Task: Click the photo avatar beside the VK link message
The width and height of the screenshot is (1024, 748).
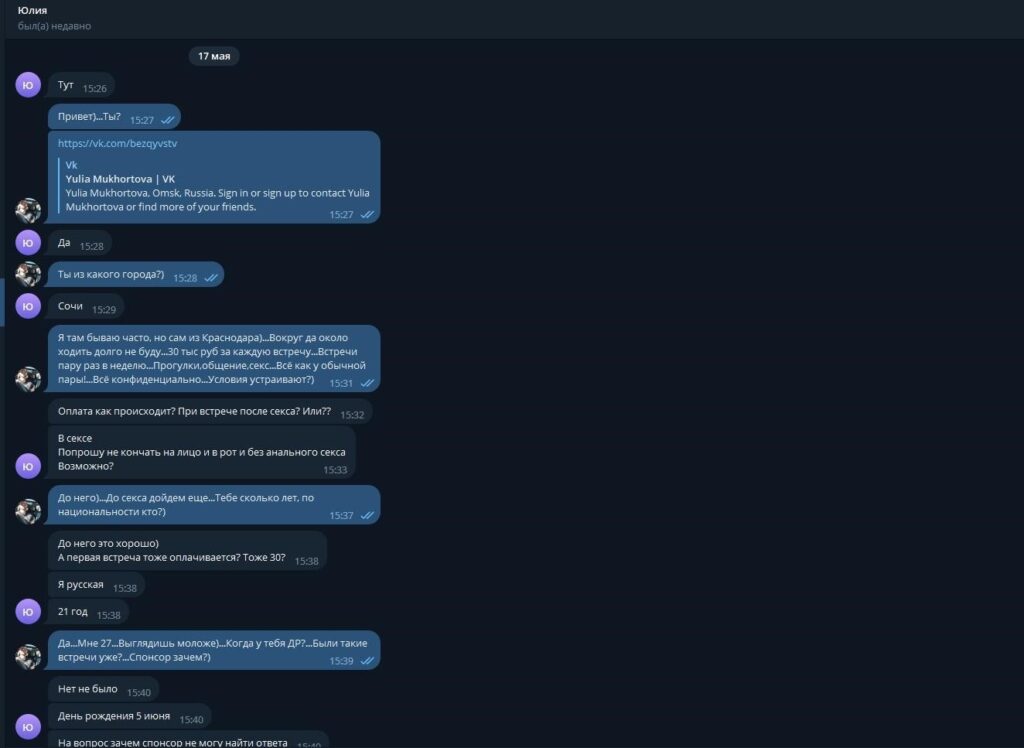Action: click(x=28, y=211)
